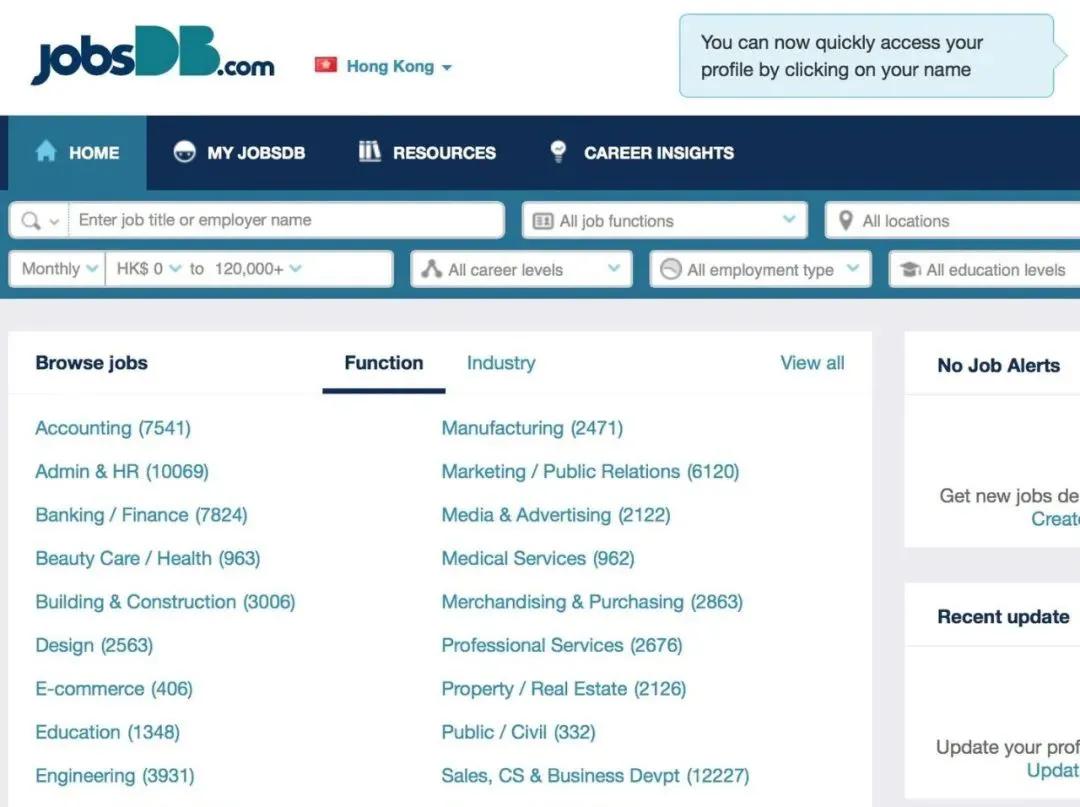This screenshot has width=1080, height=807.
Task: Expand the All job functions dropdown
Action: coord(664,220)
